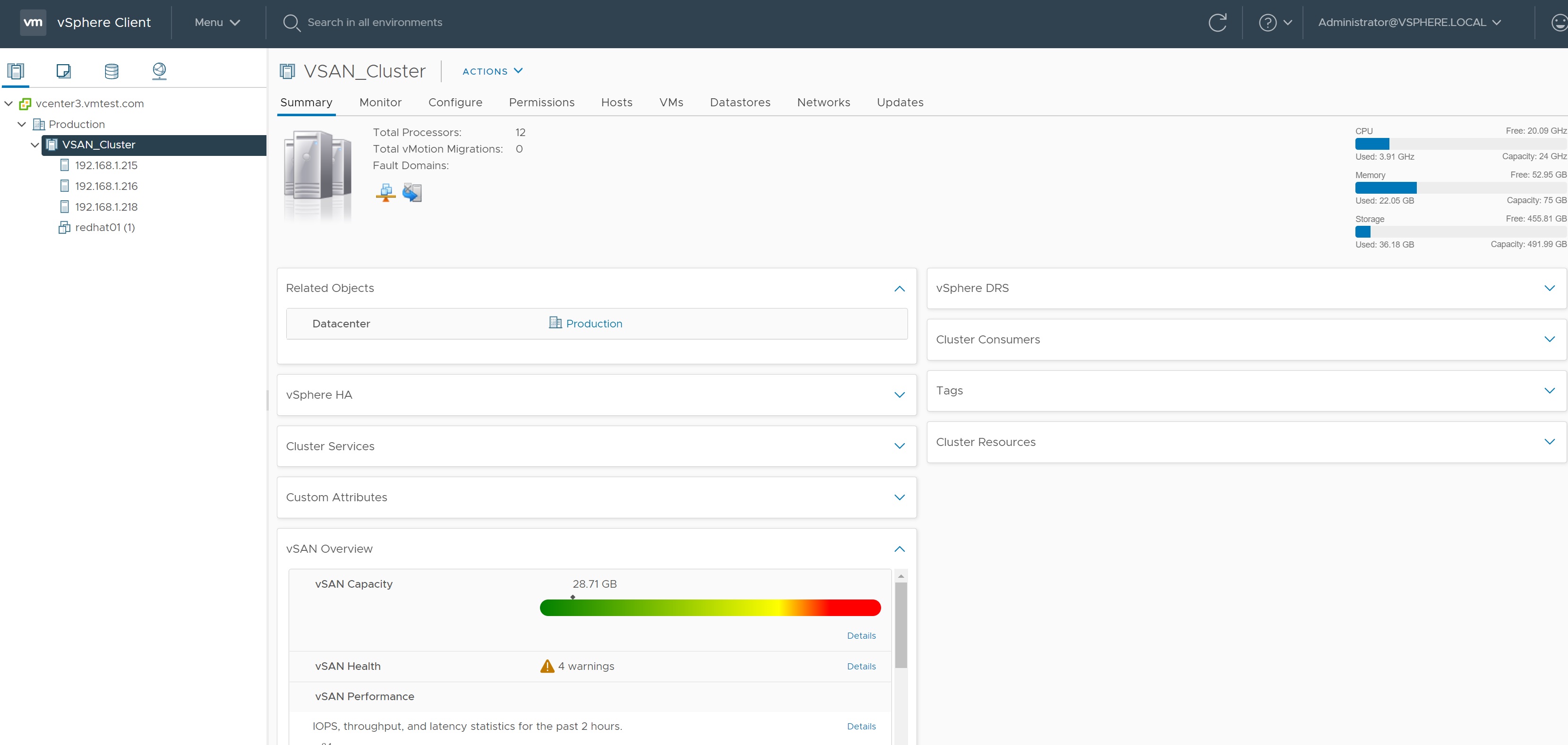Click the vSAN Capacity gradient bar
Viewport: 1568px width, 745px height.
point(710,608)
